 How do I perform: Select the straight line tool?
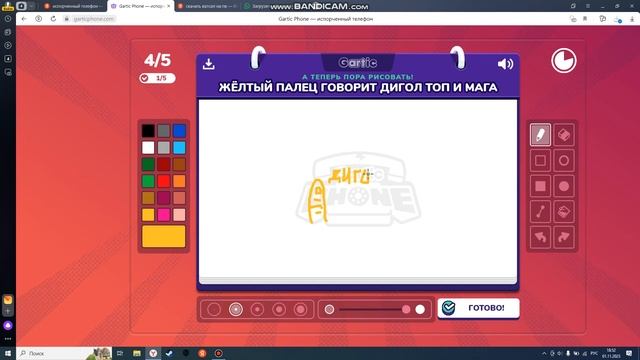[540, 211]
